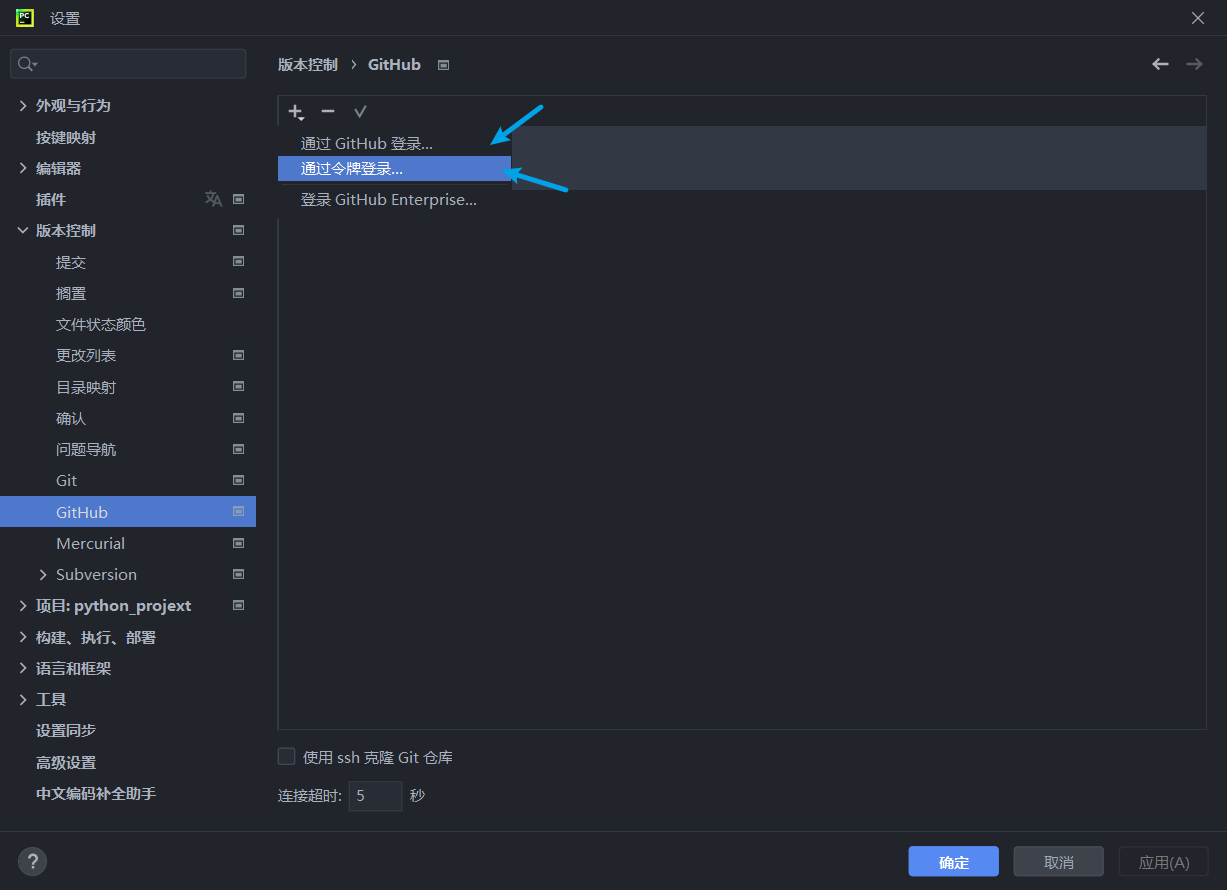Click project-level icon beside Subversion
1227x890 pixels.
click(239, 574)
